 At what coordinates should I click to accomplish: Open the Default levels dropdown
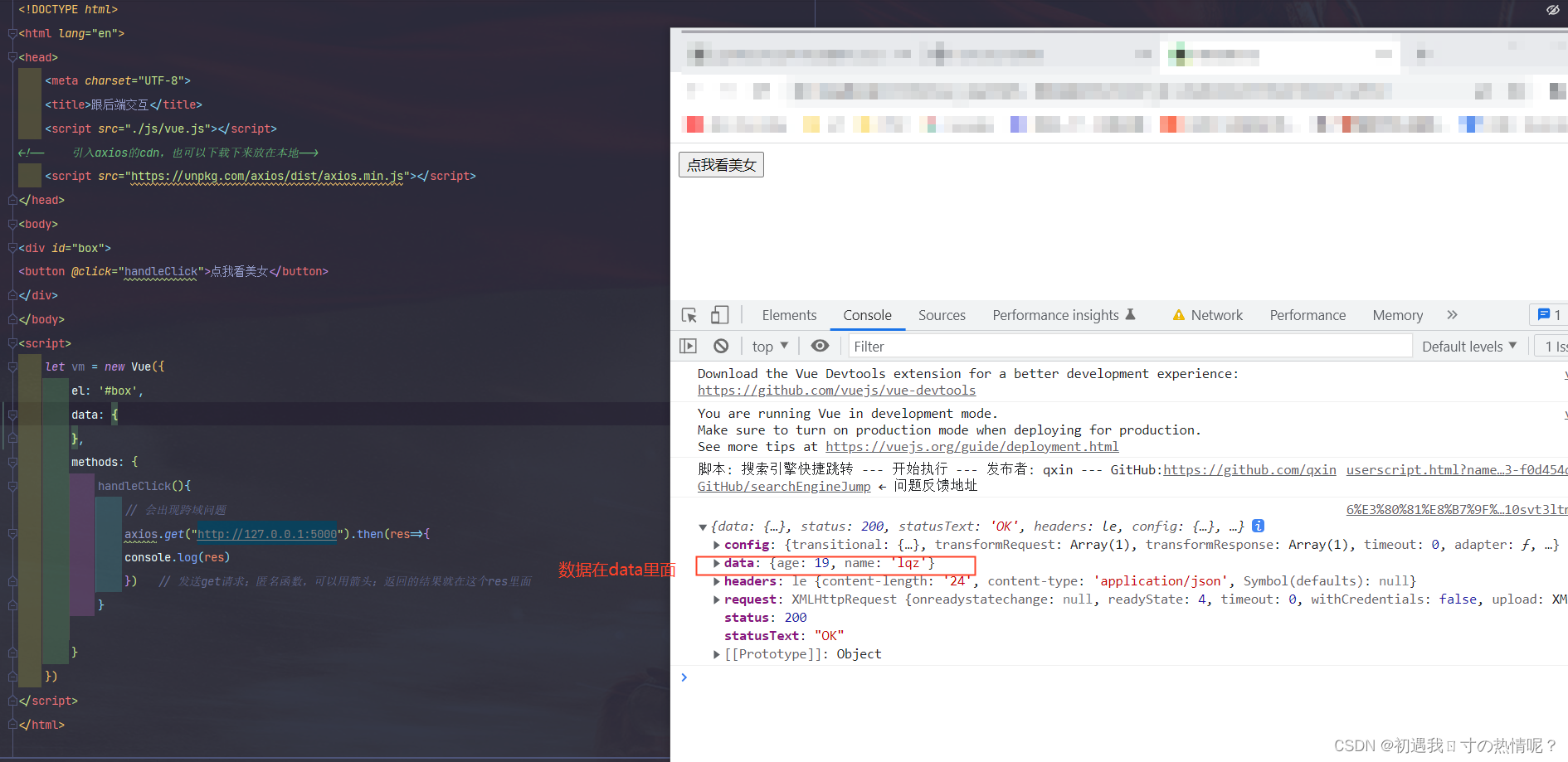pos(1469,346)
